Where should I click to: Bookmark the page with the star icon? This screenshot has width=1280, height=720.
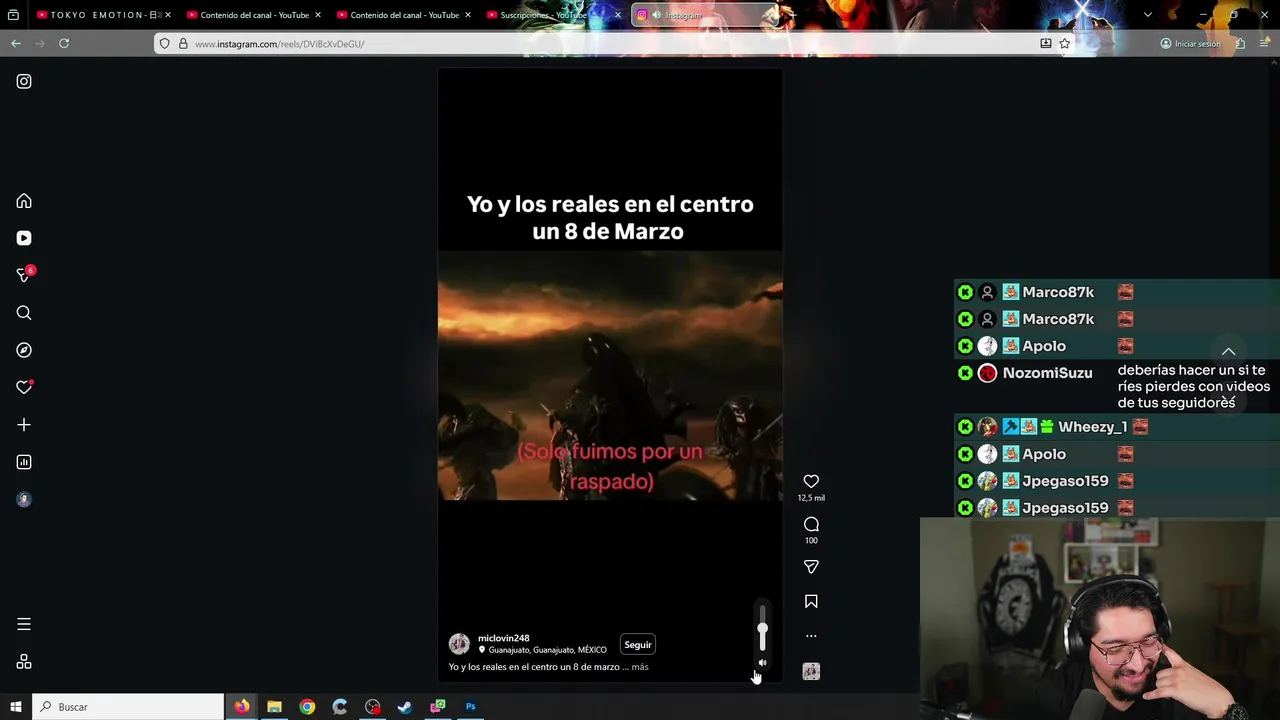point(1064,44)
